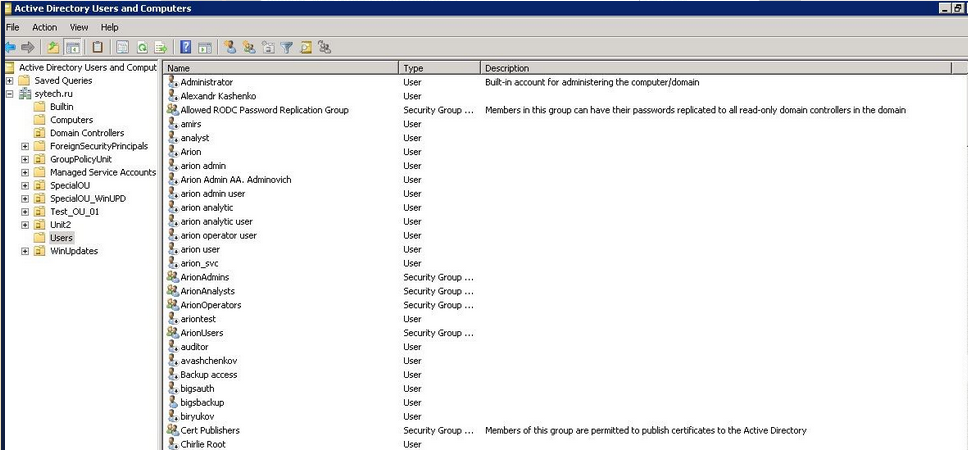Click the Refresh toolbar icon

tap(142, 47)
